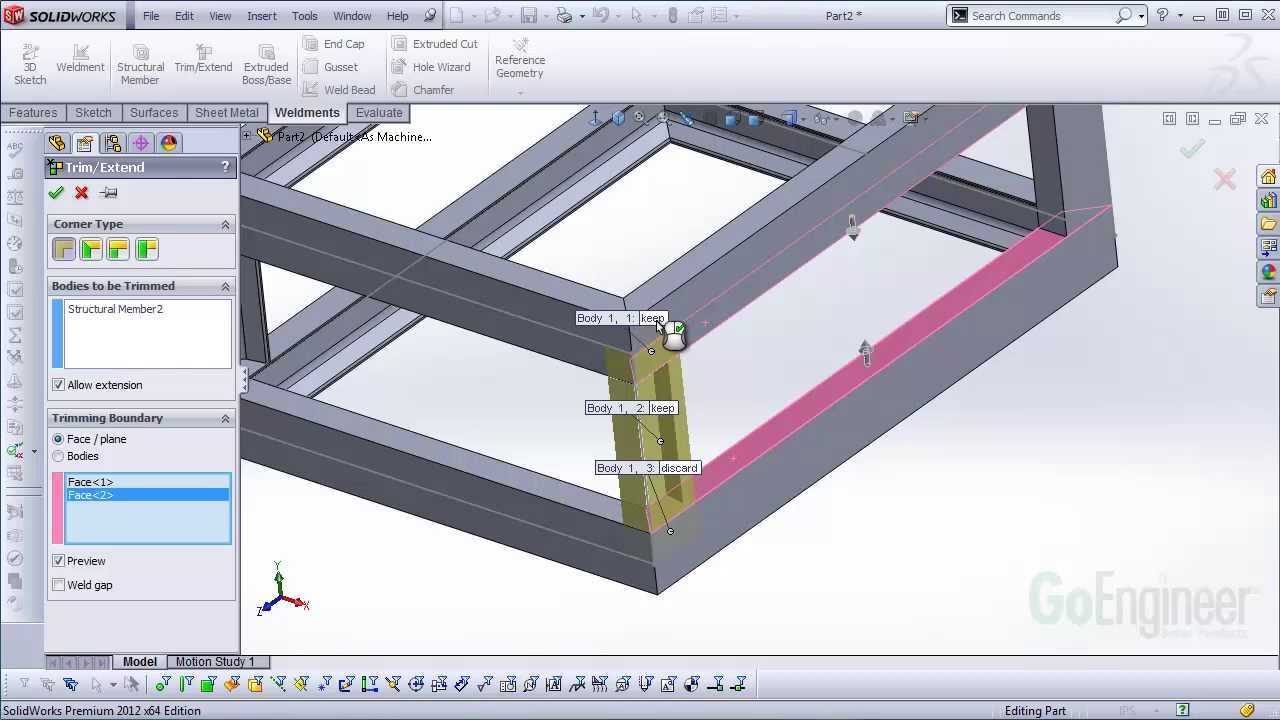Screen dimensions: 1280x720
Task: Toggle the Preview checkbox
Action: [x=58, y=561]
